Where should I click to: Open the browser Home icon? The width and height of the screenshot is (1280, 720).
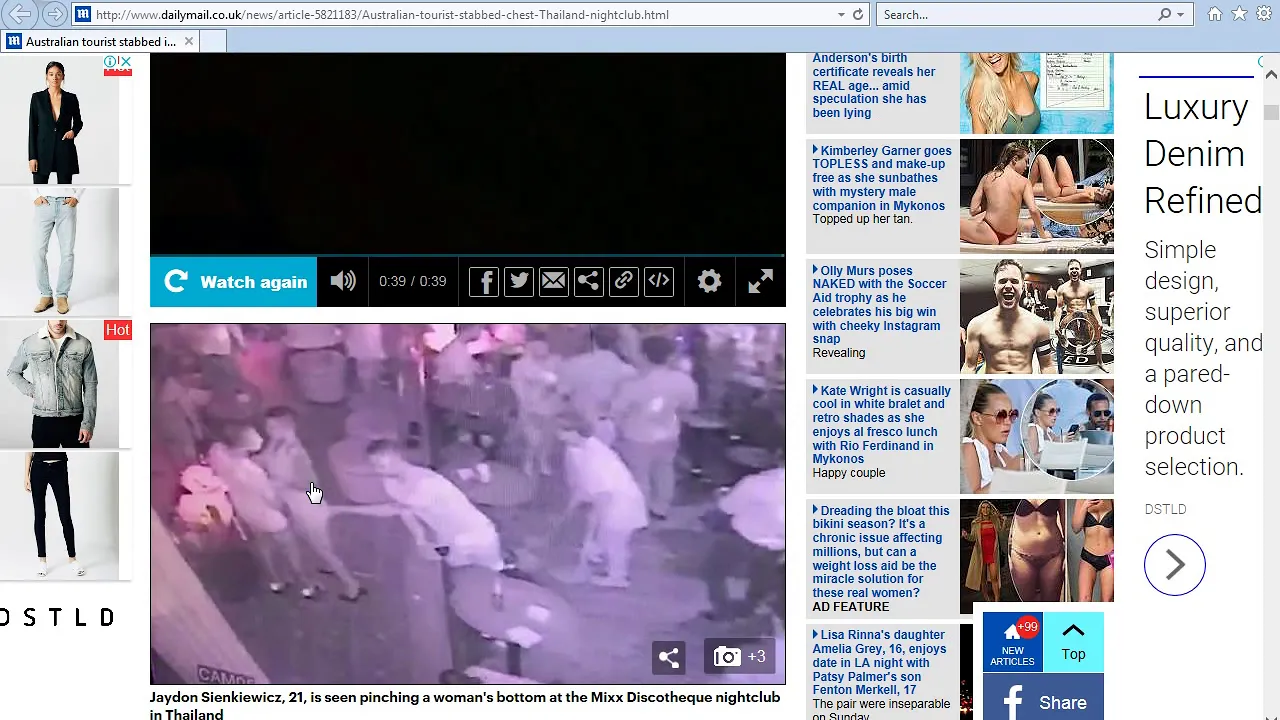pyautogui.click(x=1214, y=14)
